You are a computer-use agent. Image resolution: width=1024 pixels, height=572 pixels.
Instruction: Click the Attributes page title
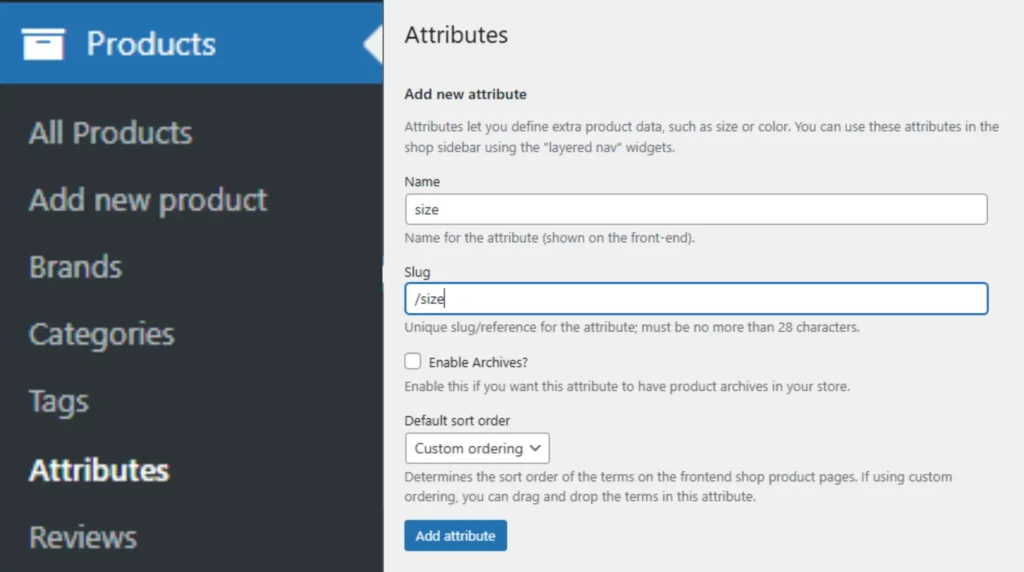[456, 35]
